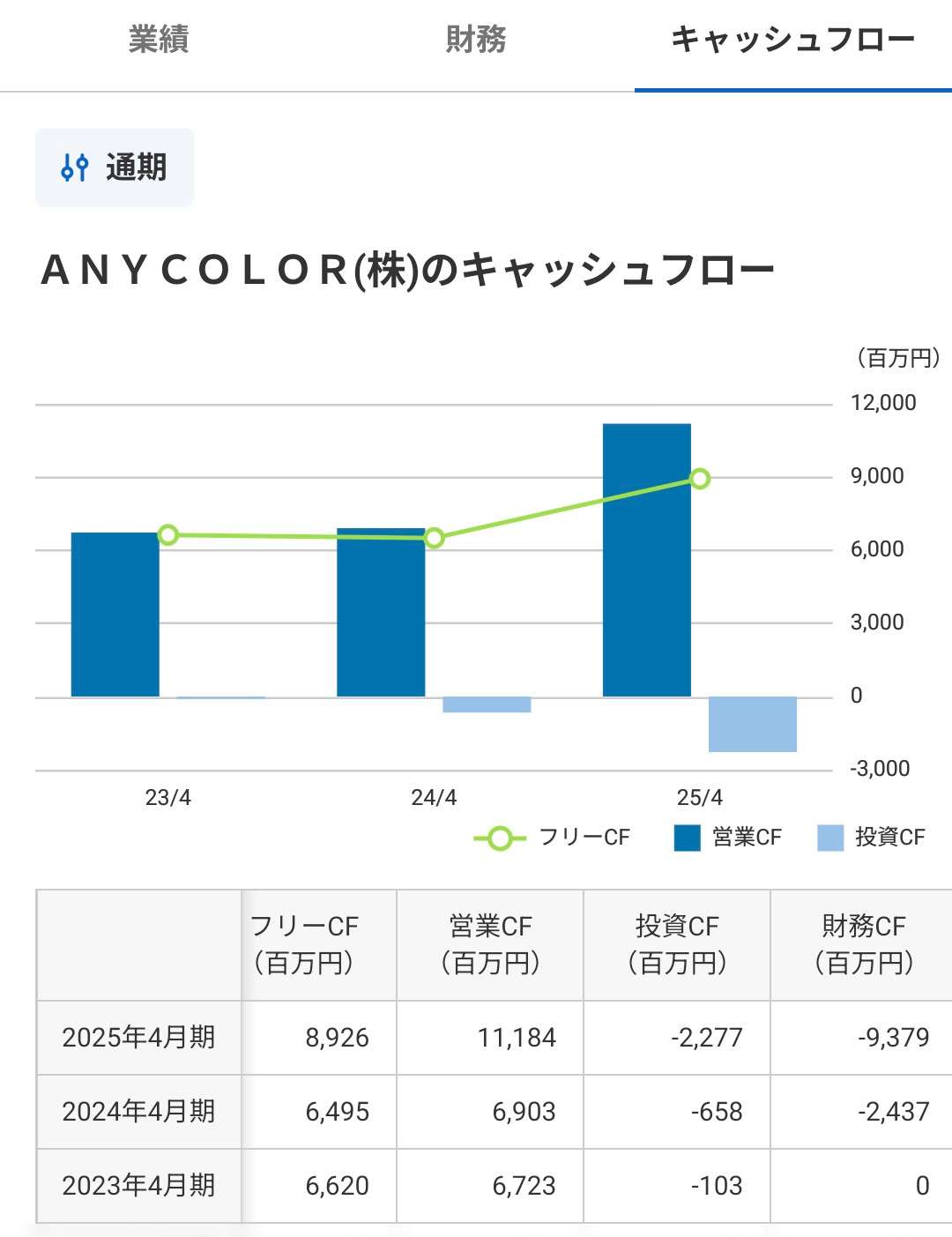The image size is (952, 1237).
Task: Click the 2025年4月期 row header
Action: pyautogui.click(x=138, y=1038)
